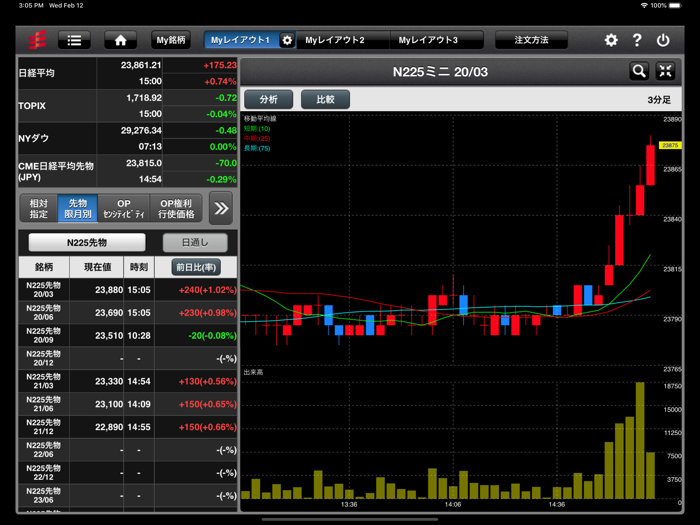Tap the 中期(25) moving average label

(257, 139)
